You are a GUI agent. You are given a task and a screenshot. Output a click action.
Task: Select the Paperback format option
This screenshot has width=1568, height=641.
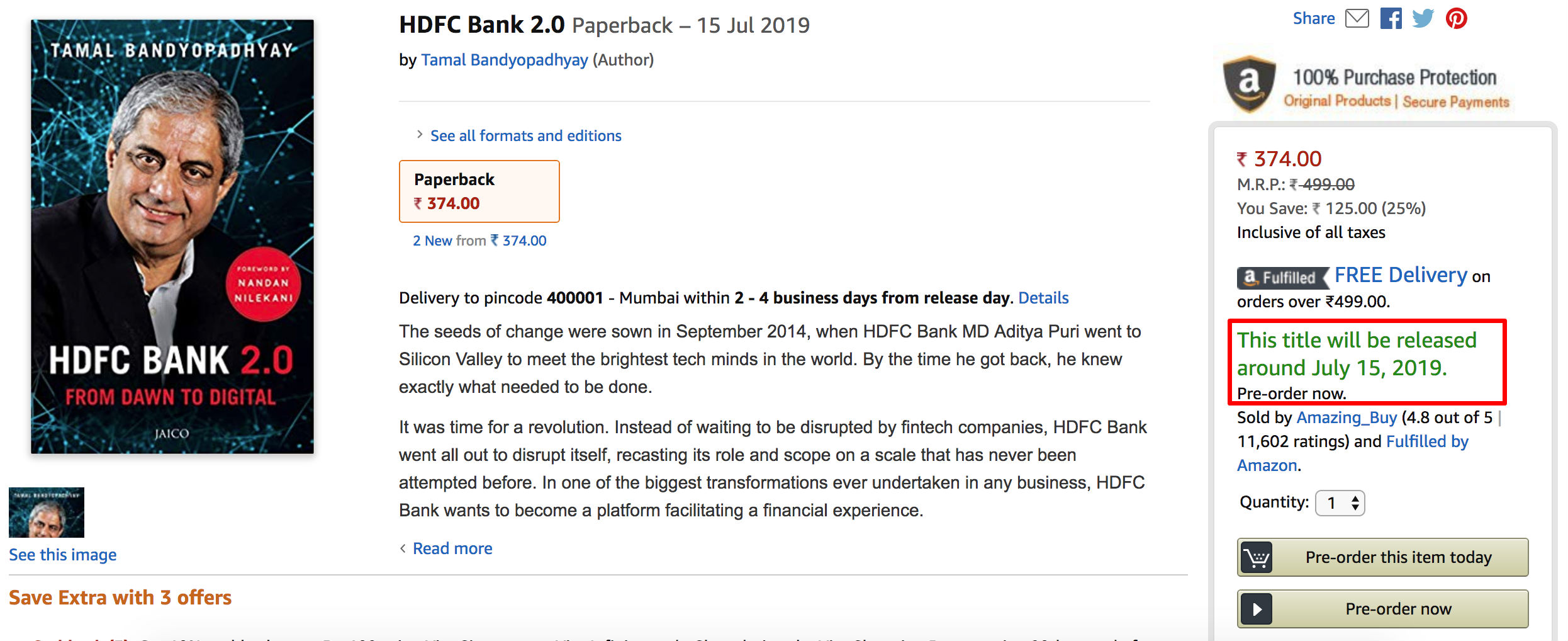click(x=479, y=191)
